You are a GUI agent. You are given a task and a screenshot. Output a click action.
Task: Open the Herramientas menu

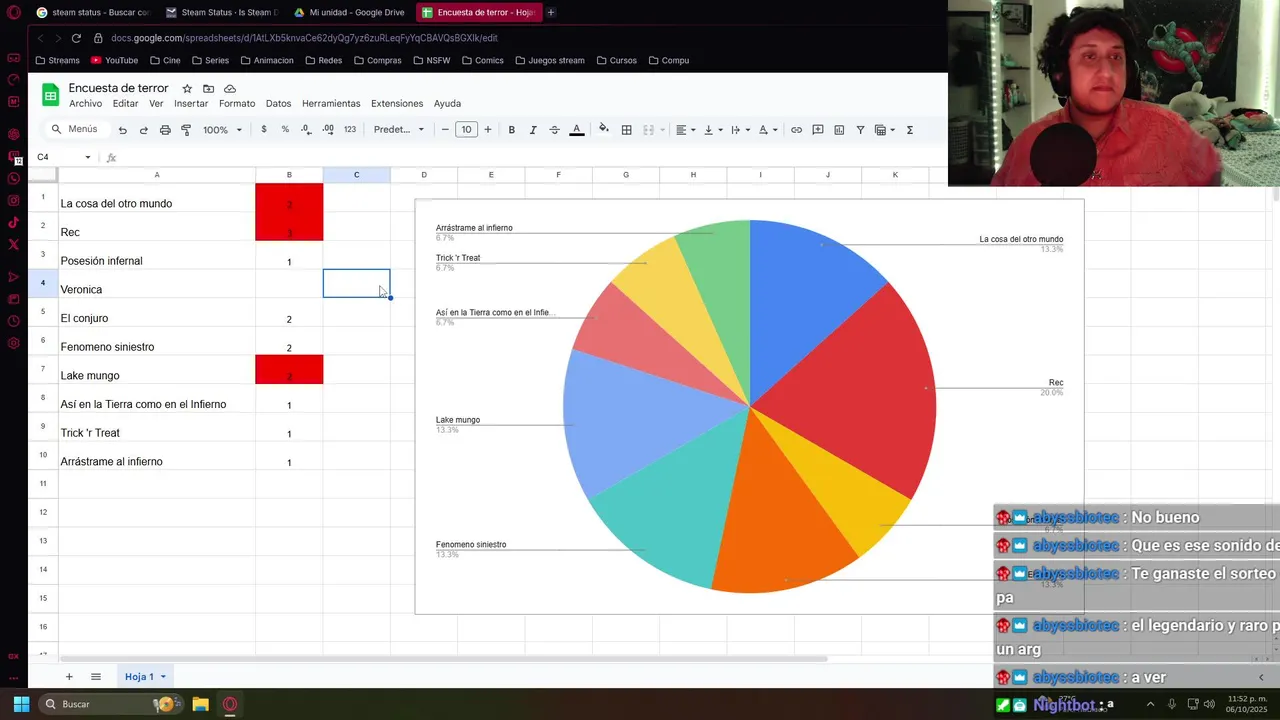pyautogui.click(x=331, y=104)
